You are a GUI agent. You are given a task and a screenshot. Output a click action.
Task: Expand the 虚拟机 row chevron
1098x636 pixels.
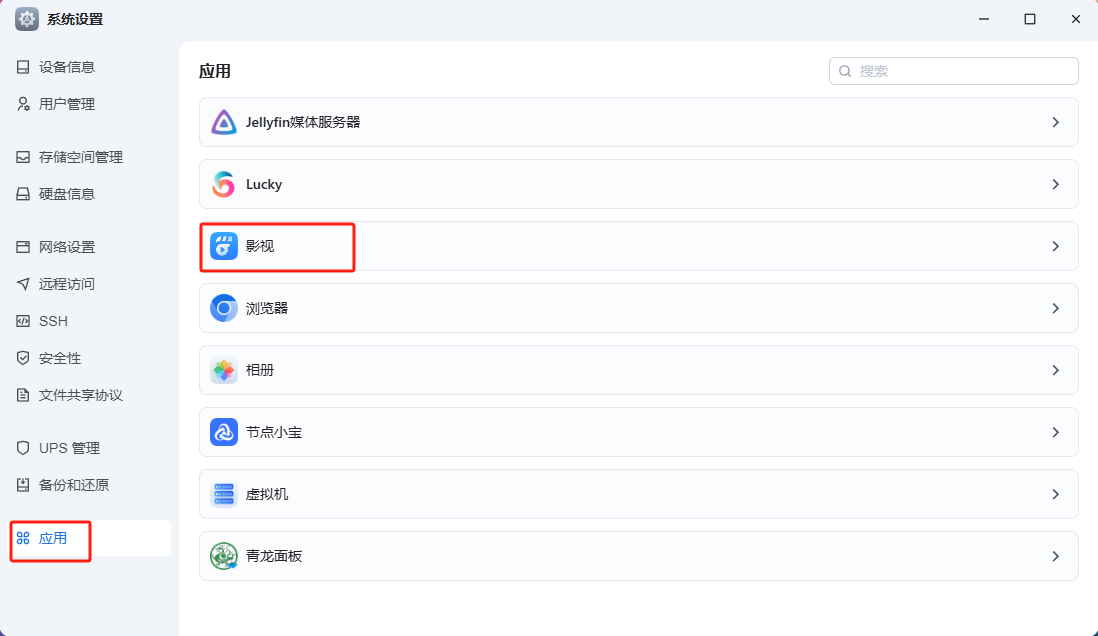click(x=1055, y=494)
